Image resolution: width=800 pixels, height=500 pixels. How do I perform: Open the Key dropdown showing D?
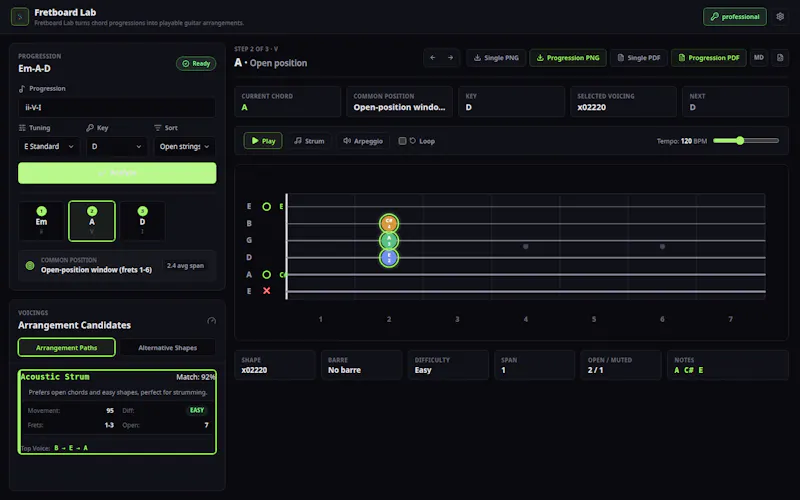(116, 146)
